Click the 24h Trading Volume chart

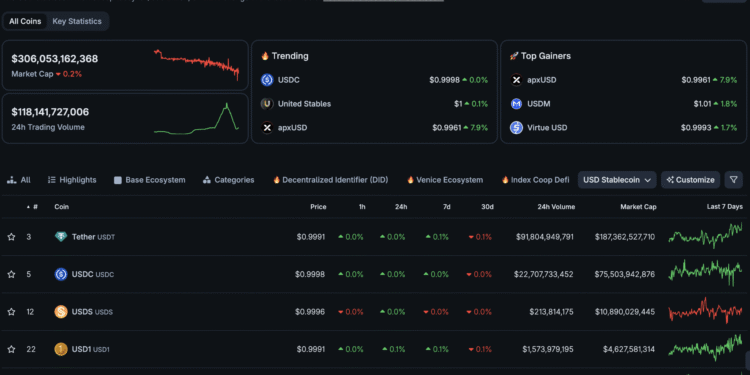(x=197, y=119)
